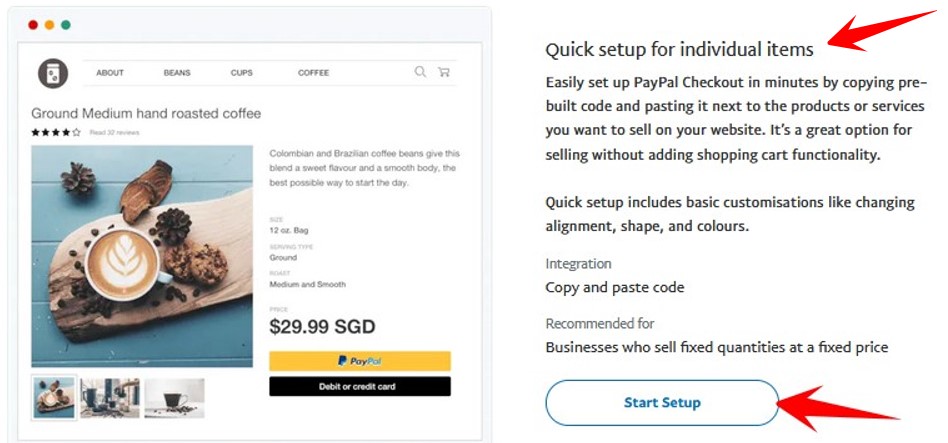Open the shopping cart icon

444,72
